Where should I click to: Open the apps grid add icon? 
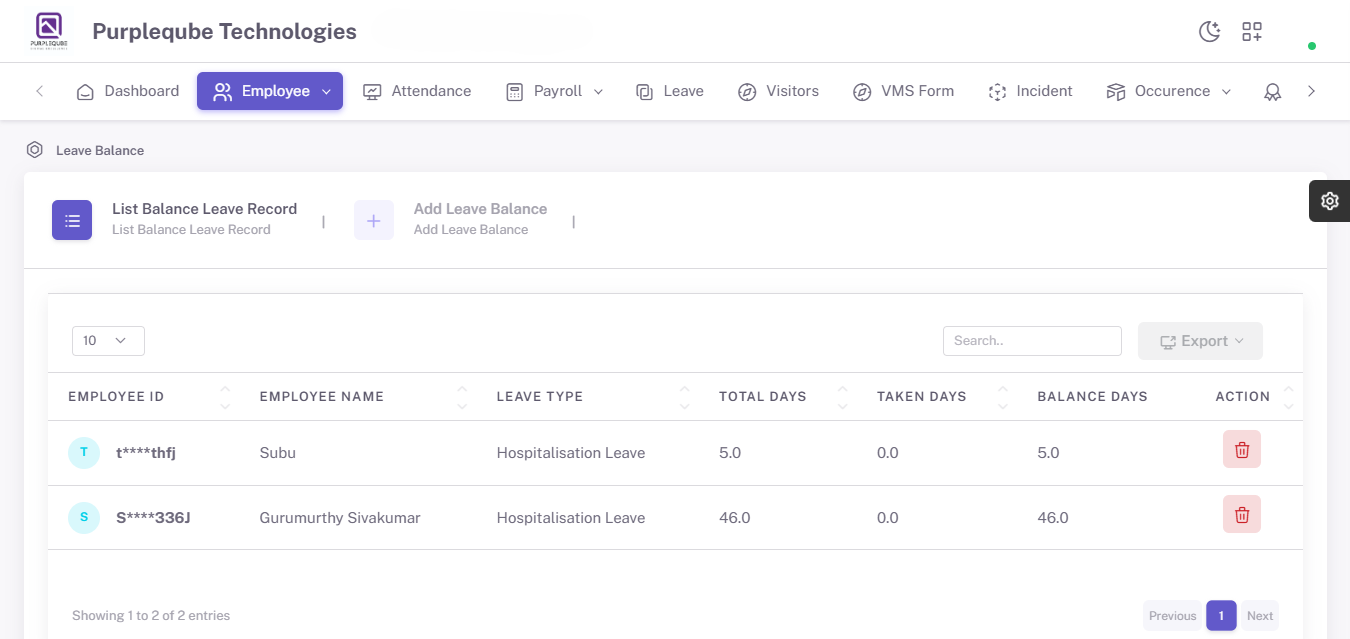(x=1252, y=31)
